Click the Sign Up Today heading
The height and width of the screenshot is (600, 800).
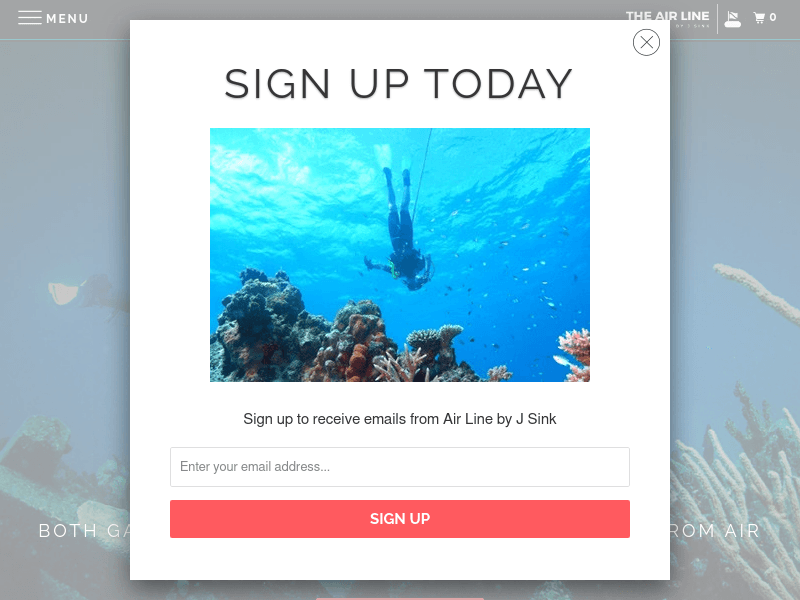pos(398,84)
